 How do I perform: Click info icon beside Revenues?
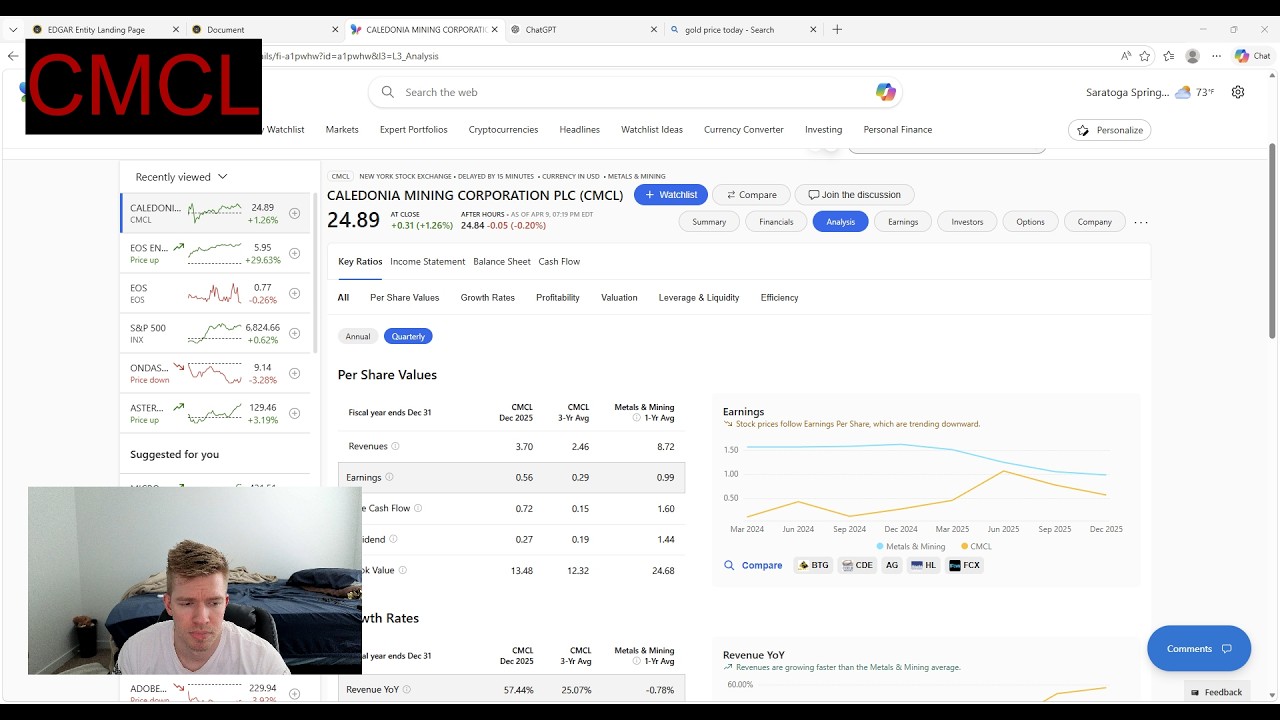click(x=395, y=446)
